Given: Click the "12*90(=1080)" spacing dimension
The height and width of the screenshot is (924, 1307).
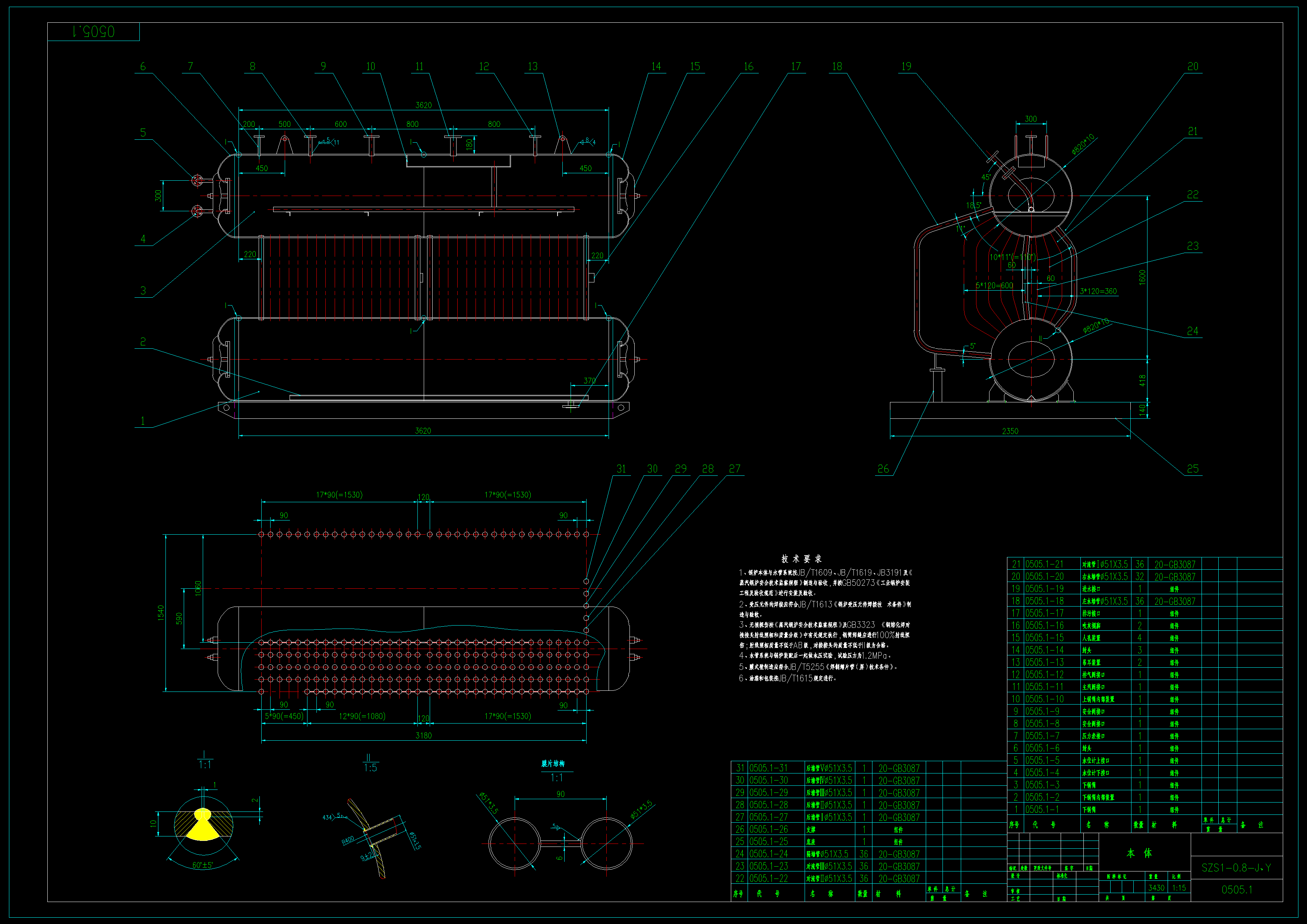Looking at the screenshot, I should (x=362, y=716).
